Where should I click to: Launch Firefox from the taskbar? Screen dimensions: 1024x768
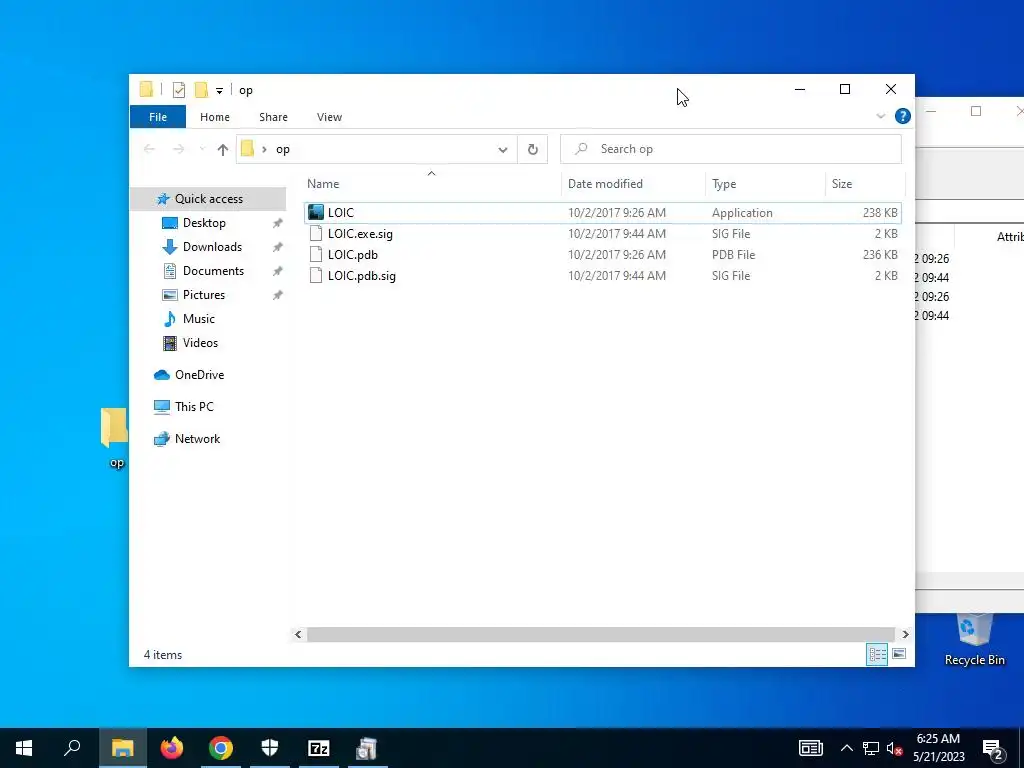(172, 748)
